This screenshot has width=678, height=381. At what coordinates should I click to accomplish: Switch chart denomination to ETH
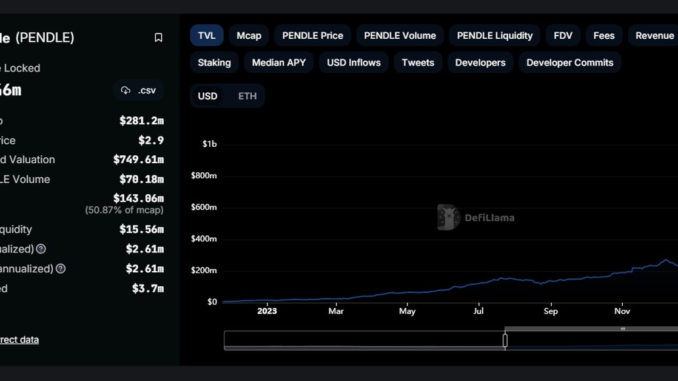[247, 96]
